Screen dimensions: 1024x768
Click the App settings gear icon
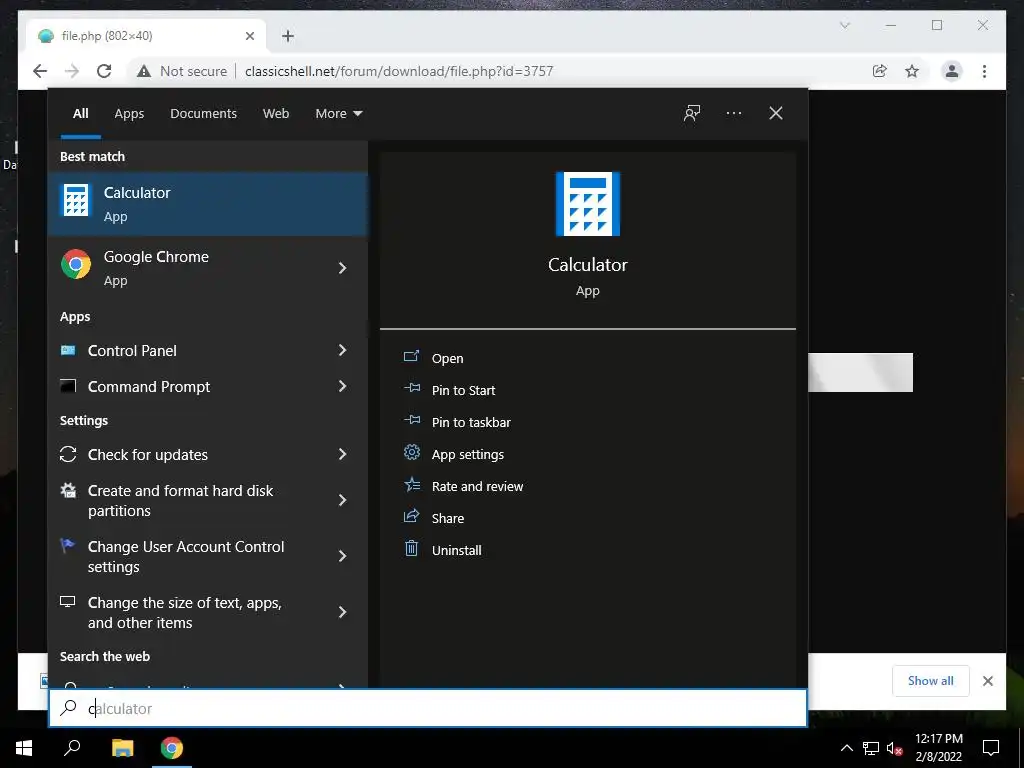411,453
